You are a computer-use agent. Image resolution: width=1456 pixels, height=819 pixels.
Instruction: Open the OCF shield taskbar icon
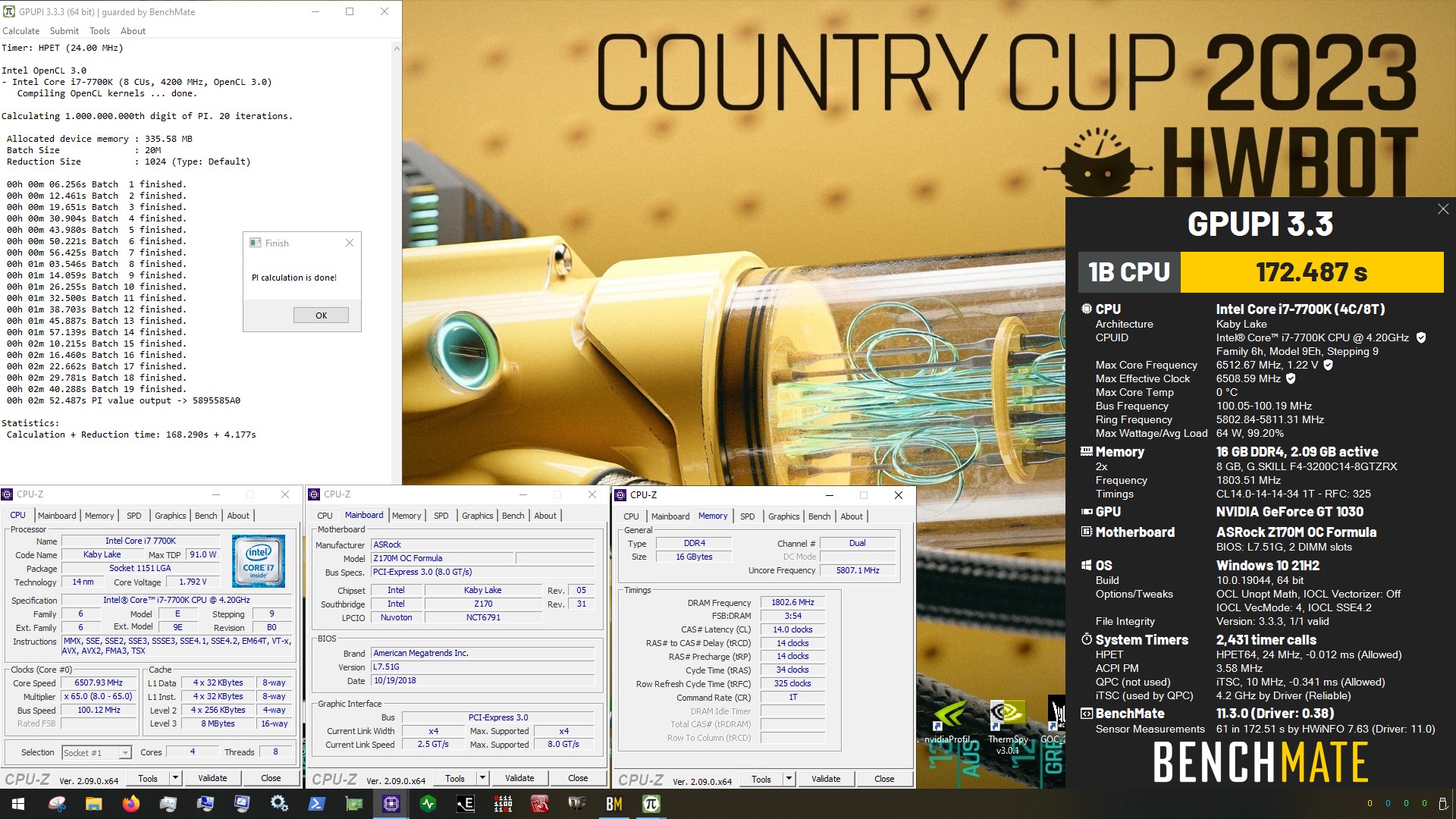[x=576, y=804]
